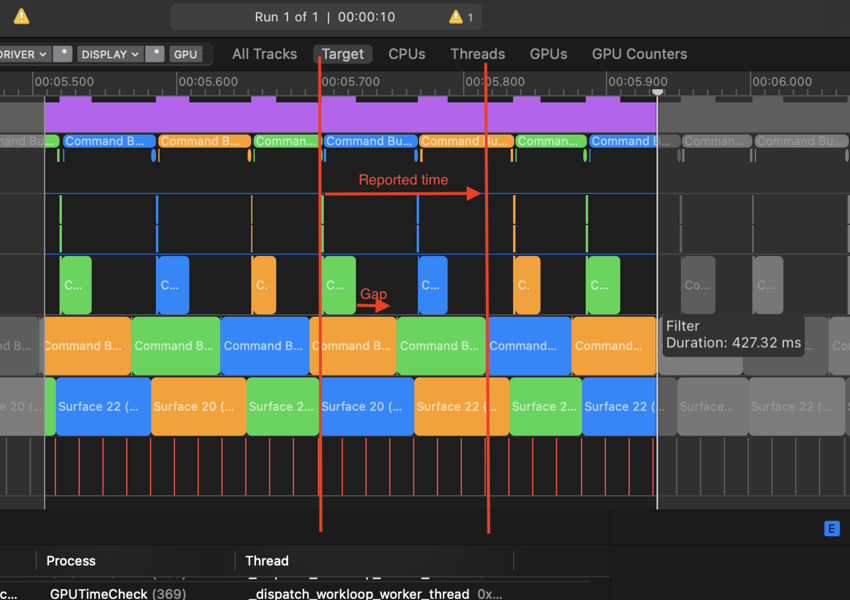This screenshot has height=600, width=850.
Task: Select the Threads view button
Action: (x=477, y=54)
